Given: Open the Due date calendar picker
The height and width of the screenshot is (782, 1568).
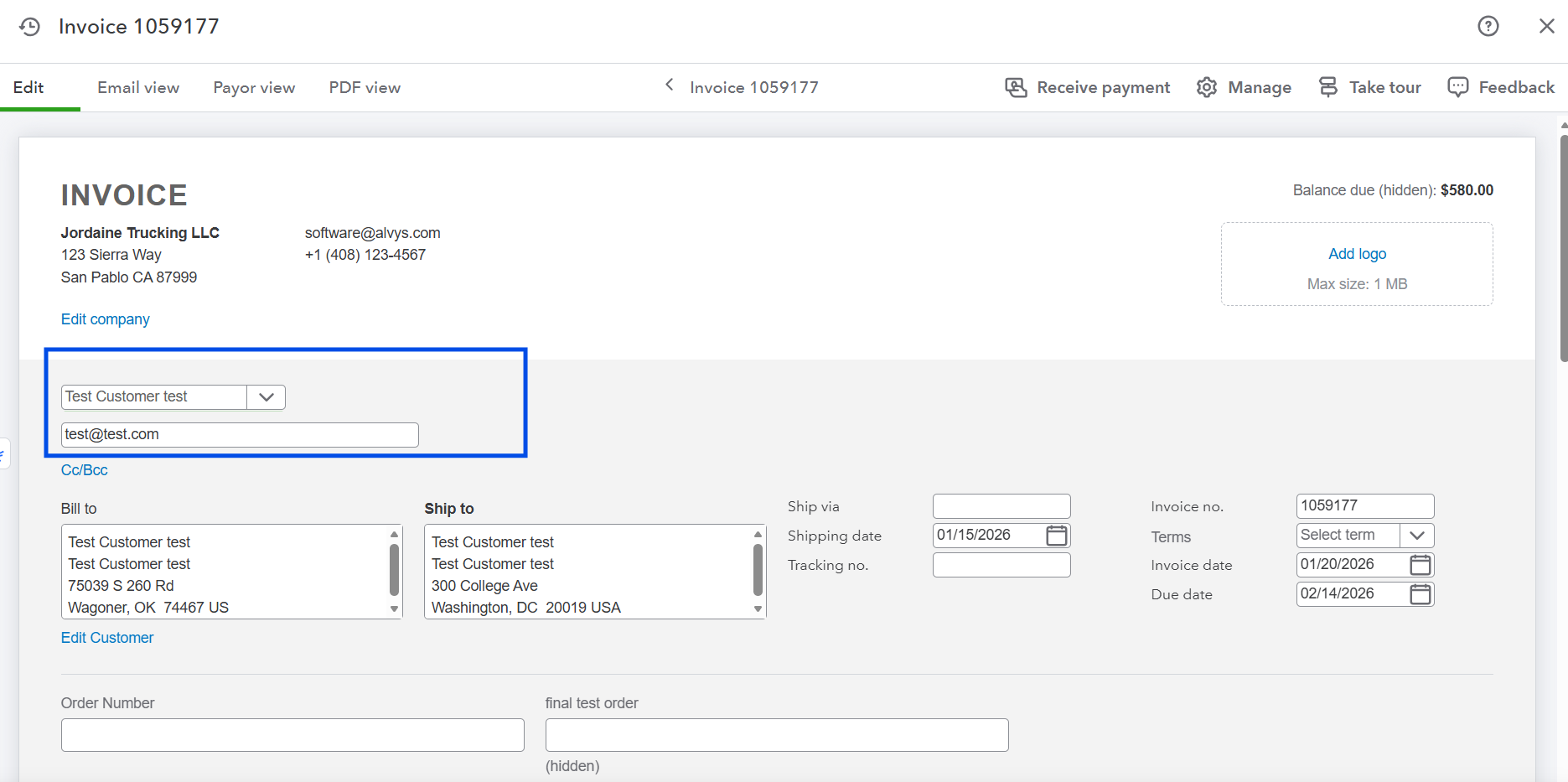Looking at the screenshot, I should (1421, 593).
